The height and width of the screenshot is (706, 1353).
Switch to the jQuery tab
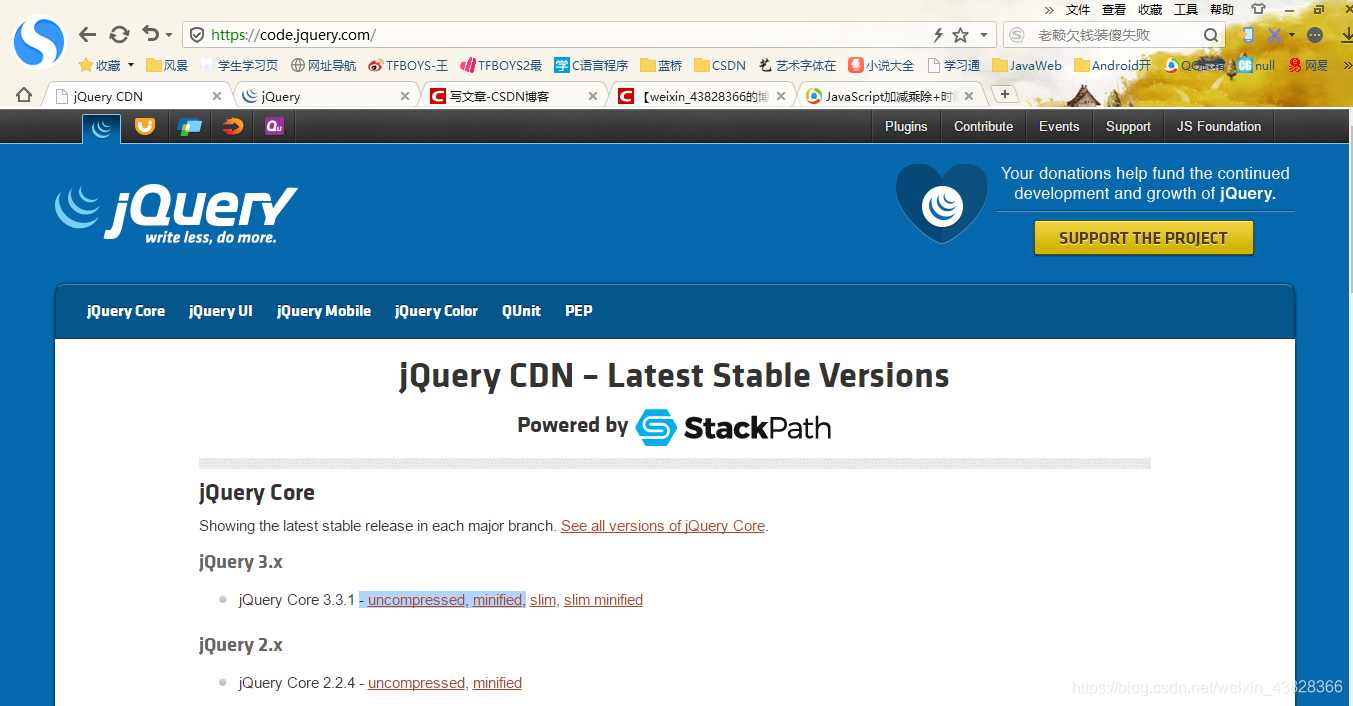[328, 96]
